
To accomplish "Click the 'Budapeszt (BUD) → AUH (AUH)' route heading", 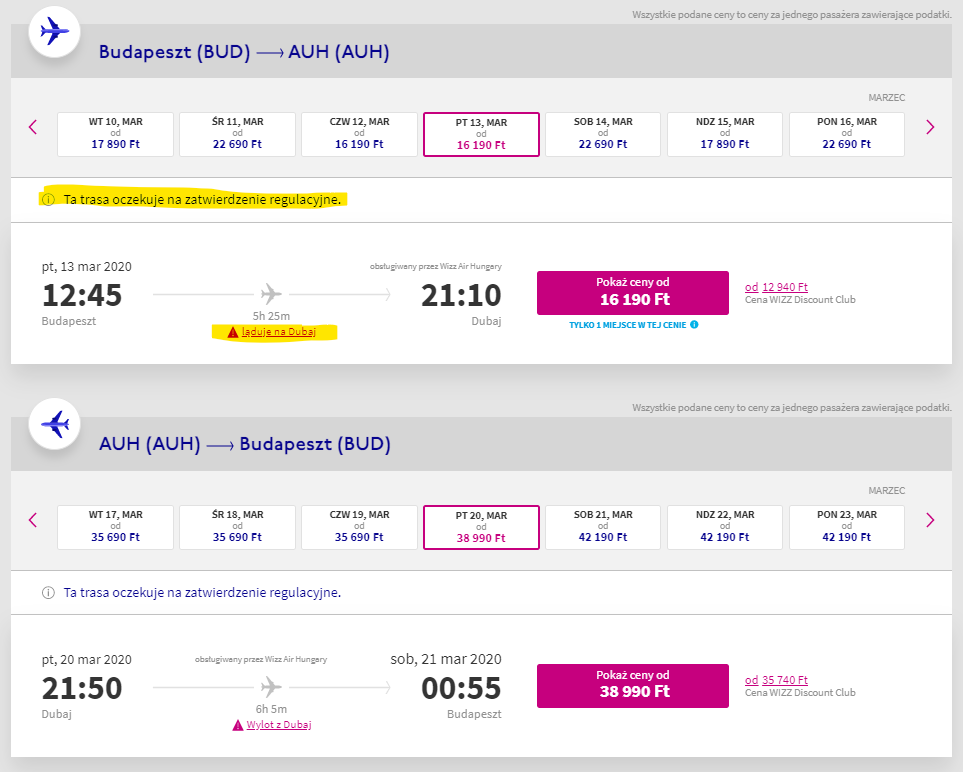I will tap(244, 52).
